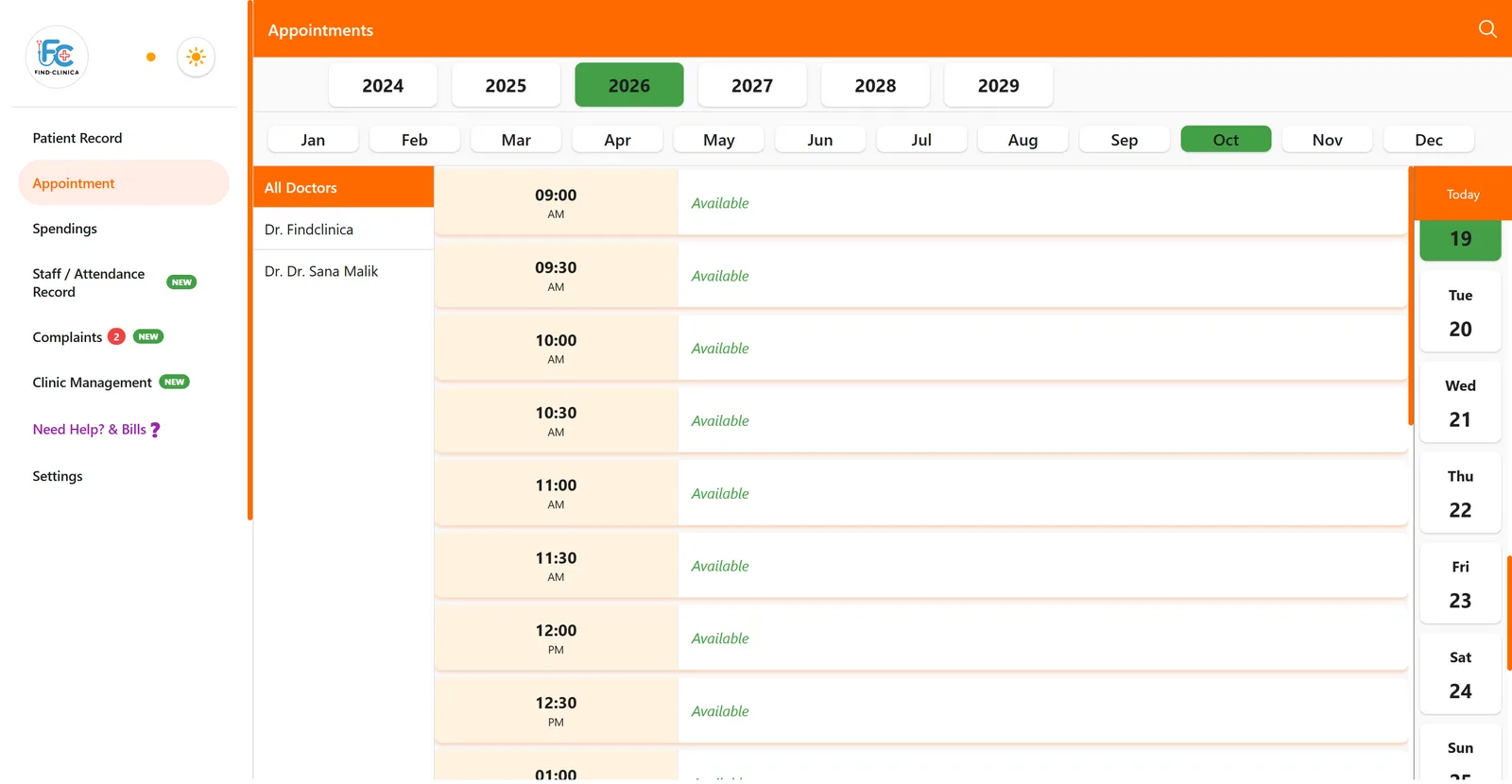
Task: Filter by All Doctors
Action: tap(343, 187)
